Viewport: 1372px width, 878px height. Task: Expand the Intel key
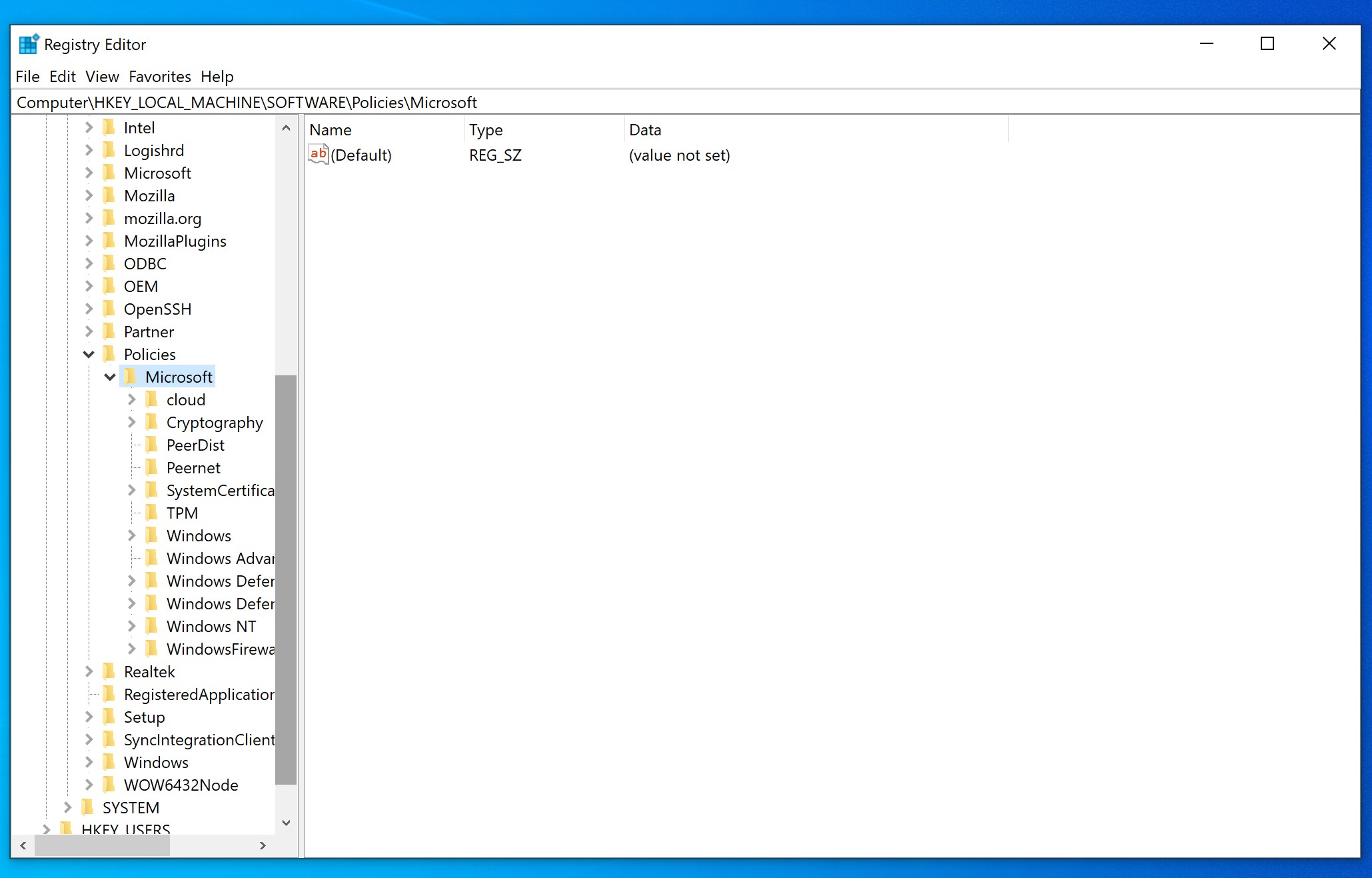pyautogui.click(x=89, y=127)
